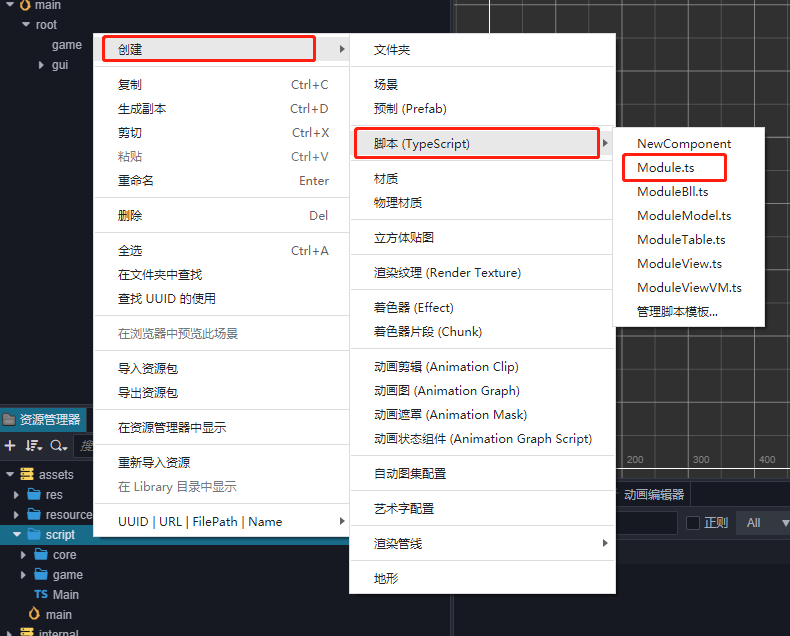Image resolution: width=790 pixels, height=636 pixels.
Task: Select the TS Main script file
Action: (x=65, y=594)
